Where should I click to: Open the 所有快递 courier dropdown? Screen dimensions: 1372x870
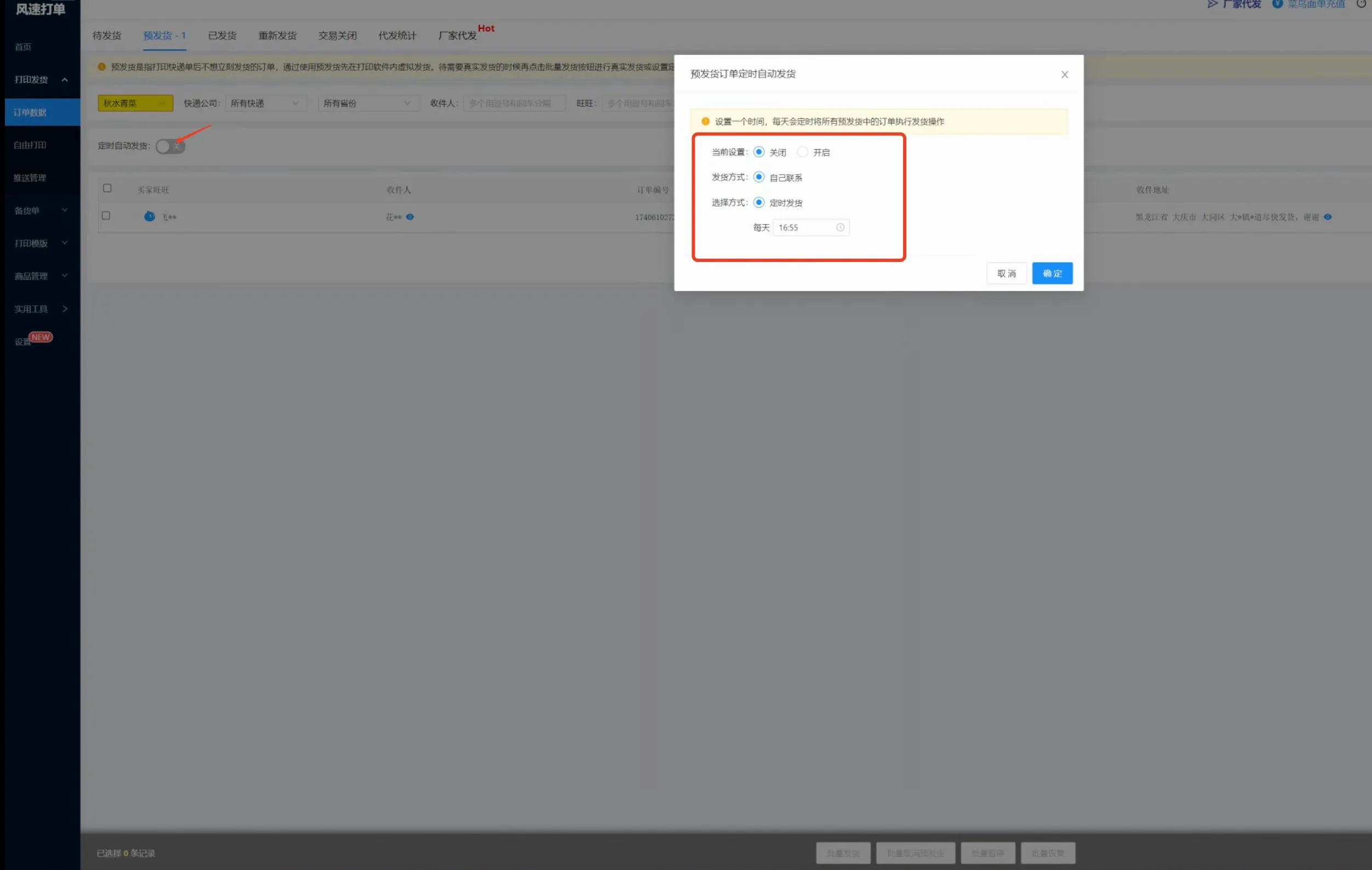click(266, 103)
